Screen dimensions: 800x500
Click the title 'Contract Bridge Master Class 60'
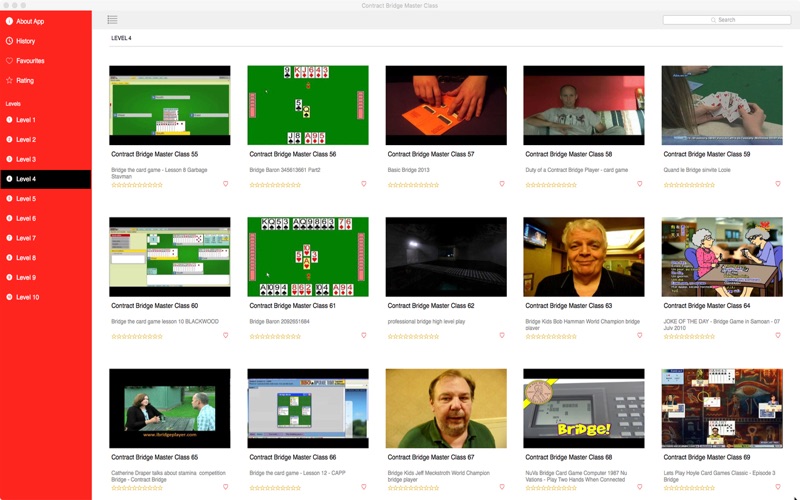pos(155,306)
